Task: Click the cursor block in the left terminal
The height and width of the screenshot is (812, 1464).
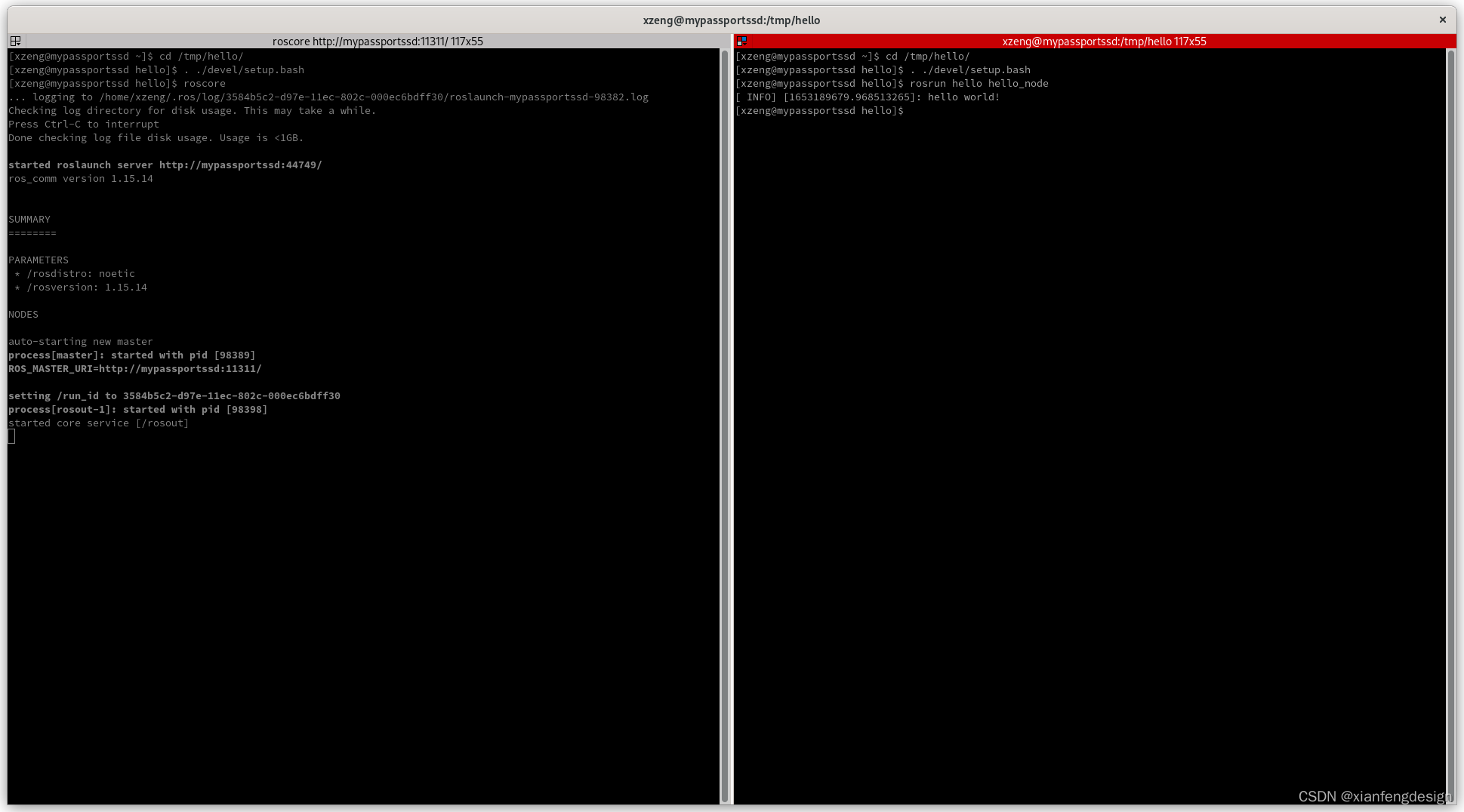Action: coord(11,437)
